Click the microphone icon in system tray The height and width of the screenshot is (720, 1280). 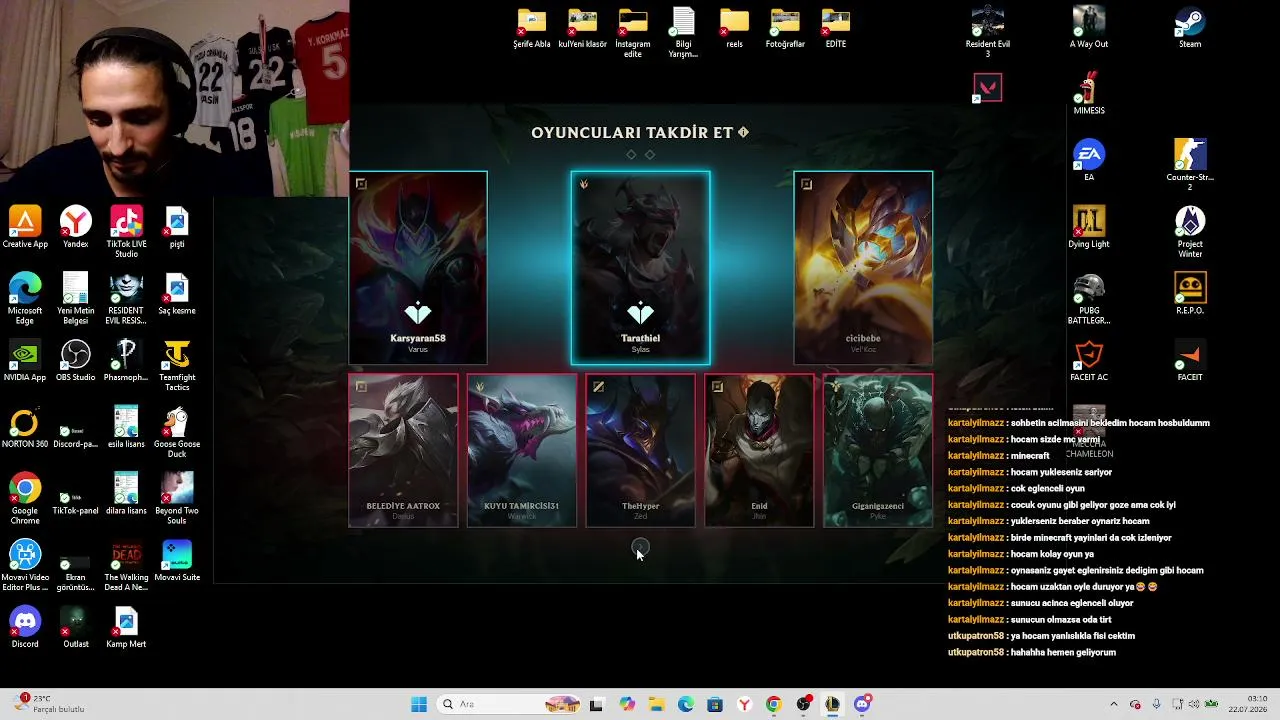[x=1157, y=704]
